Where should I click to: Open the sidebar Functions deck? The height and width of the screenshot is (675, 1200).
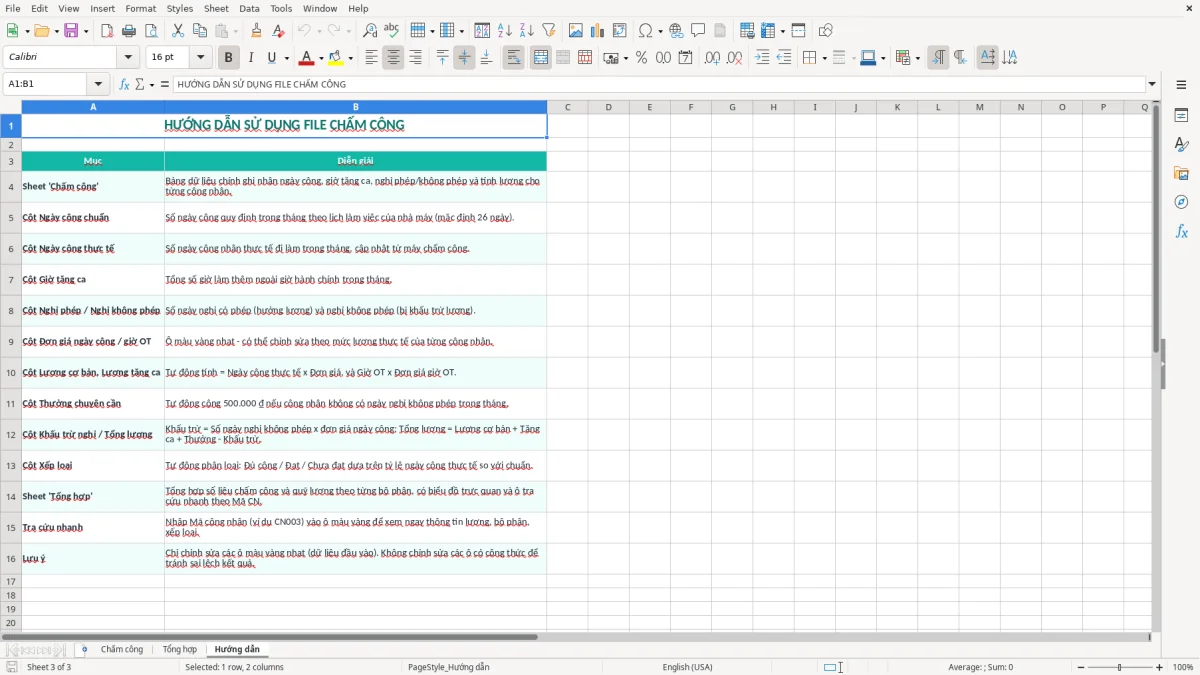click(1181, 231)
